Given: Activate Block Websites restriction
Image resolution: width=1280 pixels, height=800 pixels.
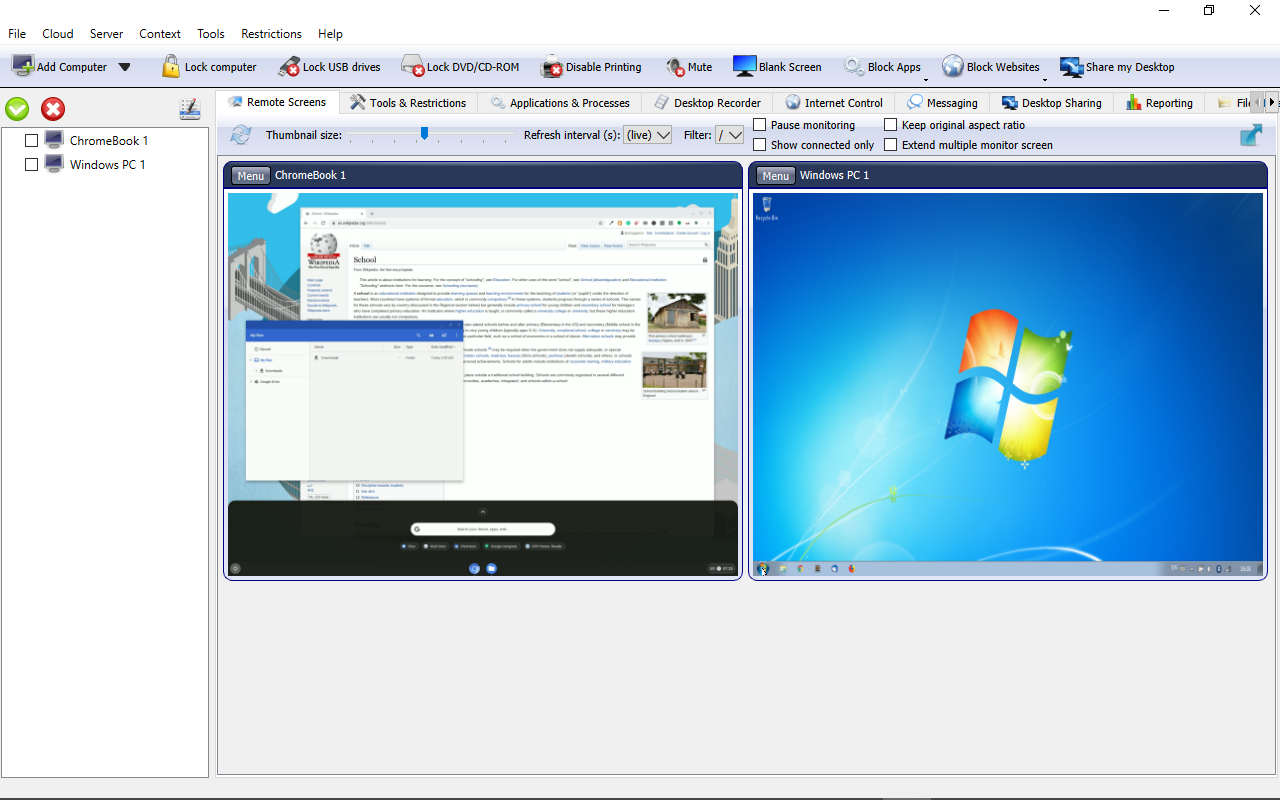Looking at the screenshot, I should click(x=991, y=67).
